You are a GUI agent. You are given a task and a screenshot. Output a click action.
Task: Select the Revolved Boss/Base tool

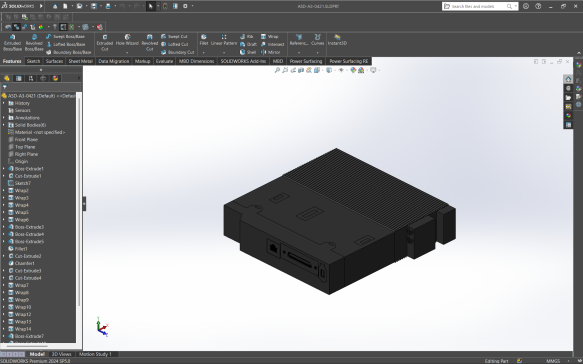click(34, 43)
